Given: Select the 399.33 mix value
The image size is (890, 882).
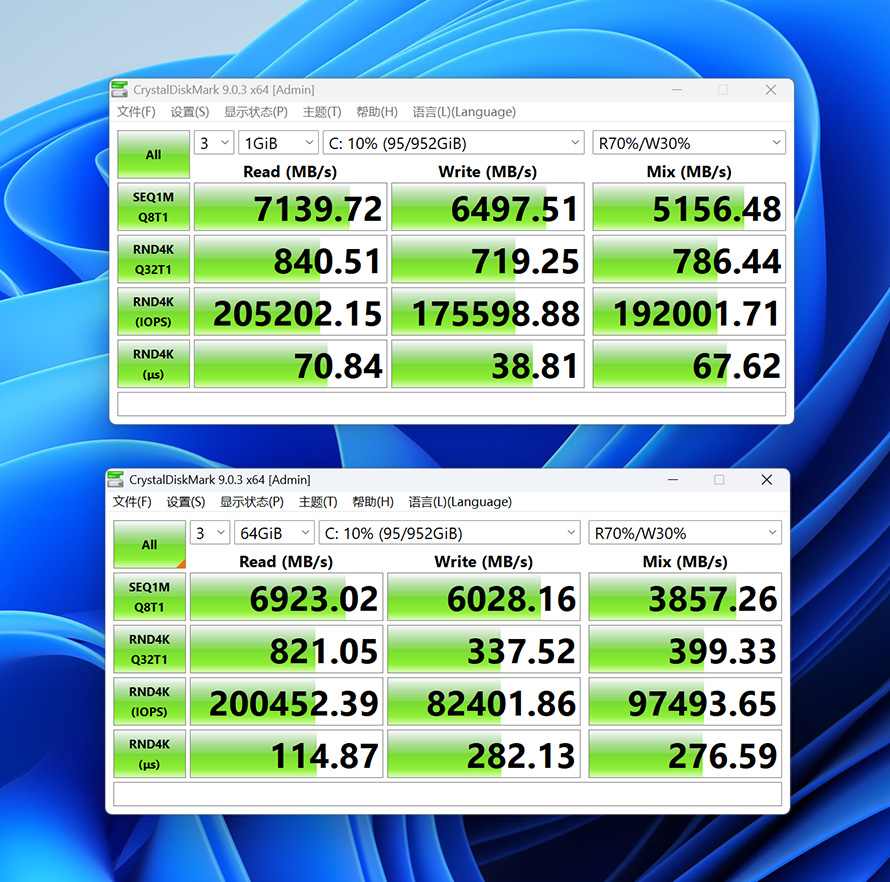Looking at the screenshot, I should point(685,649).
